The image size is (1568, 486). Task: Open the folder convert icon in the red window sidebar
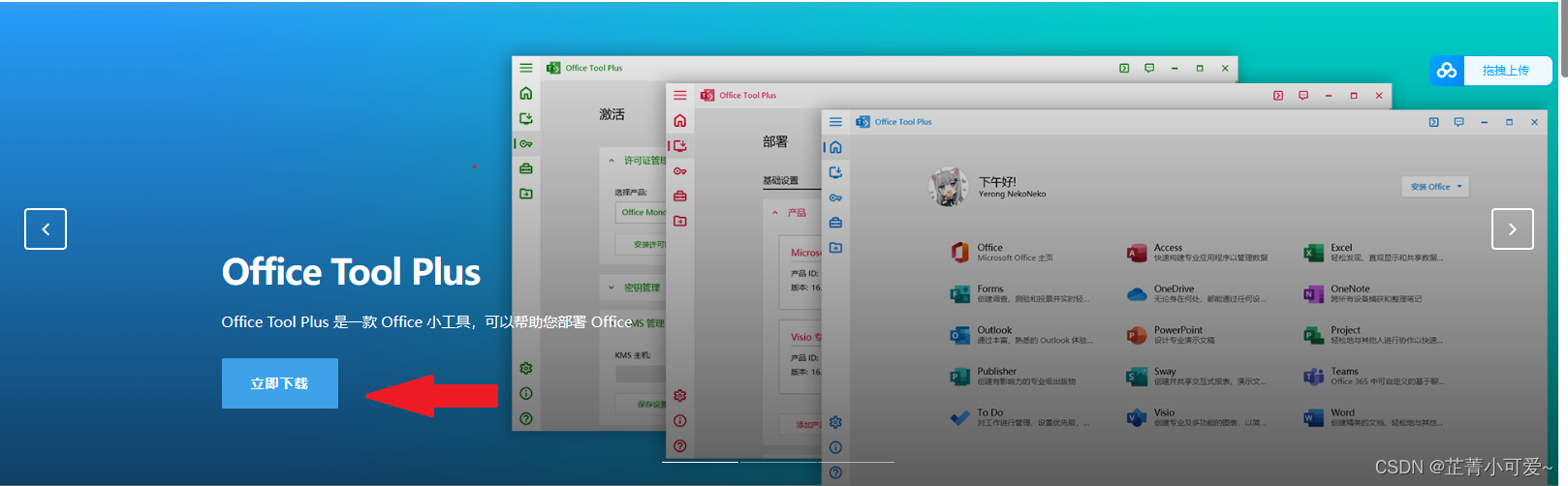[x=680, y=221]
